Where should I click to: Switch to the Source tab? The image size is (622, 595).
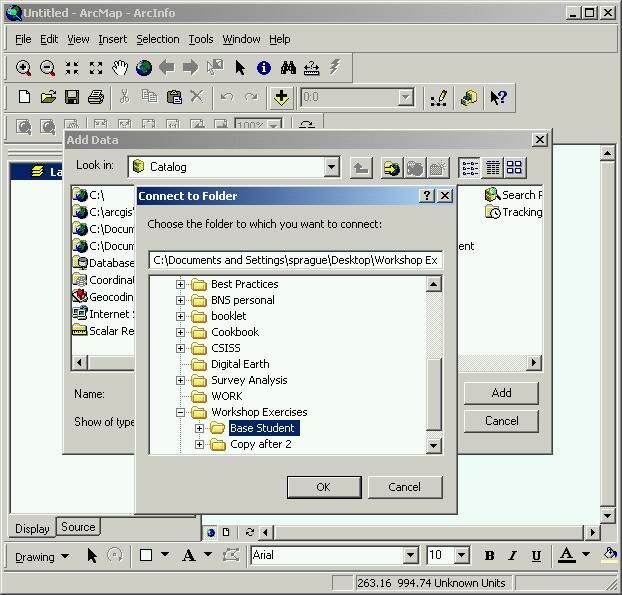[x=78, y=527]
